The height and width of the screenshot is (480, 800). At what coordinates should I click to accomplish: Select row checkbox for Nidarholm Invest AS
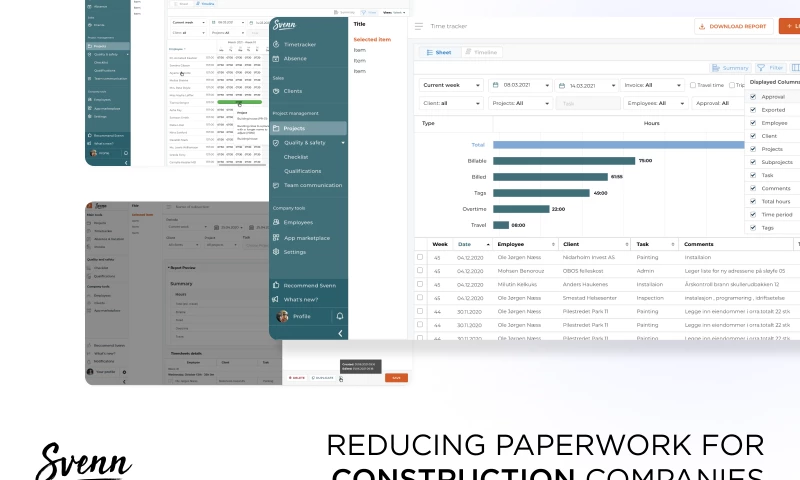click(420, 257)
